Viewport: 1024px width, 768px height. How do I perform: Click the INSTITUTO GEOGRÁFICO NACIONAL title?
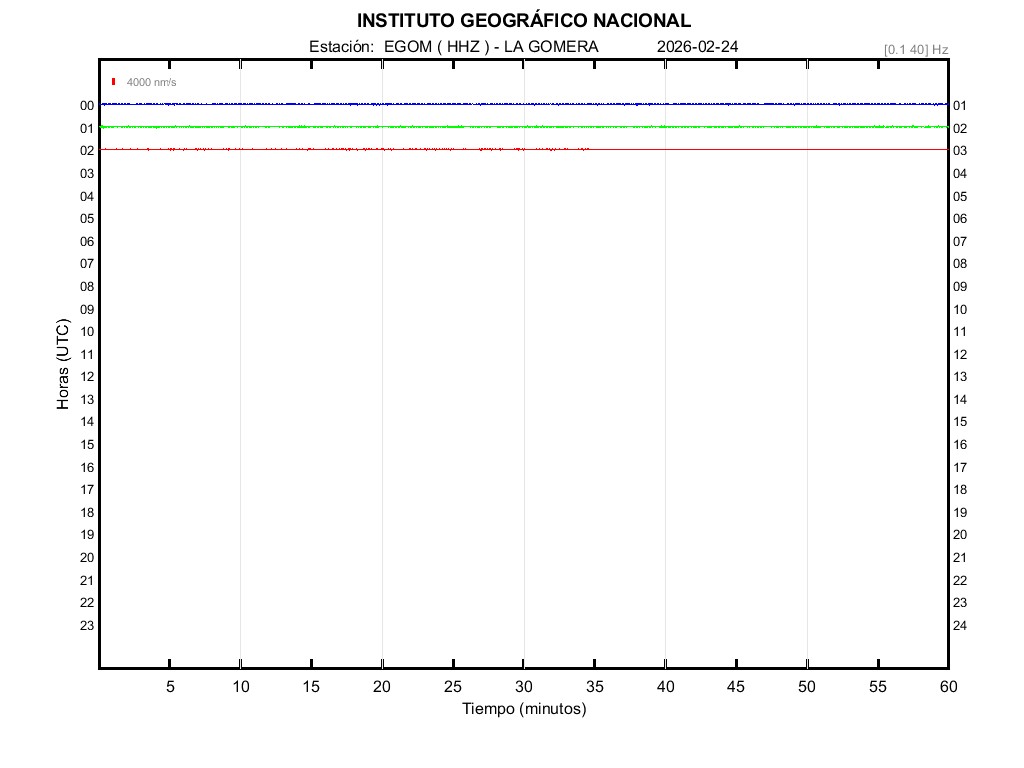[523, 21]
